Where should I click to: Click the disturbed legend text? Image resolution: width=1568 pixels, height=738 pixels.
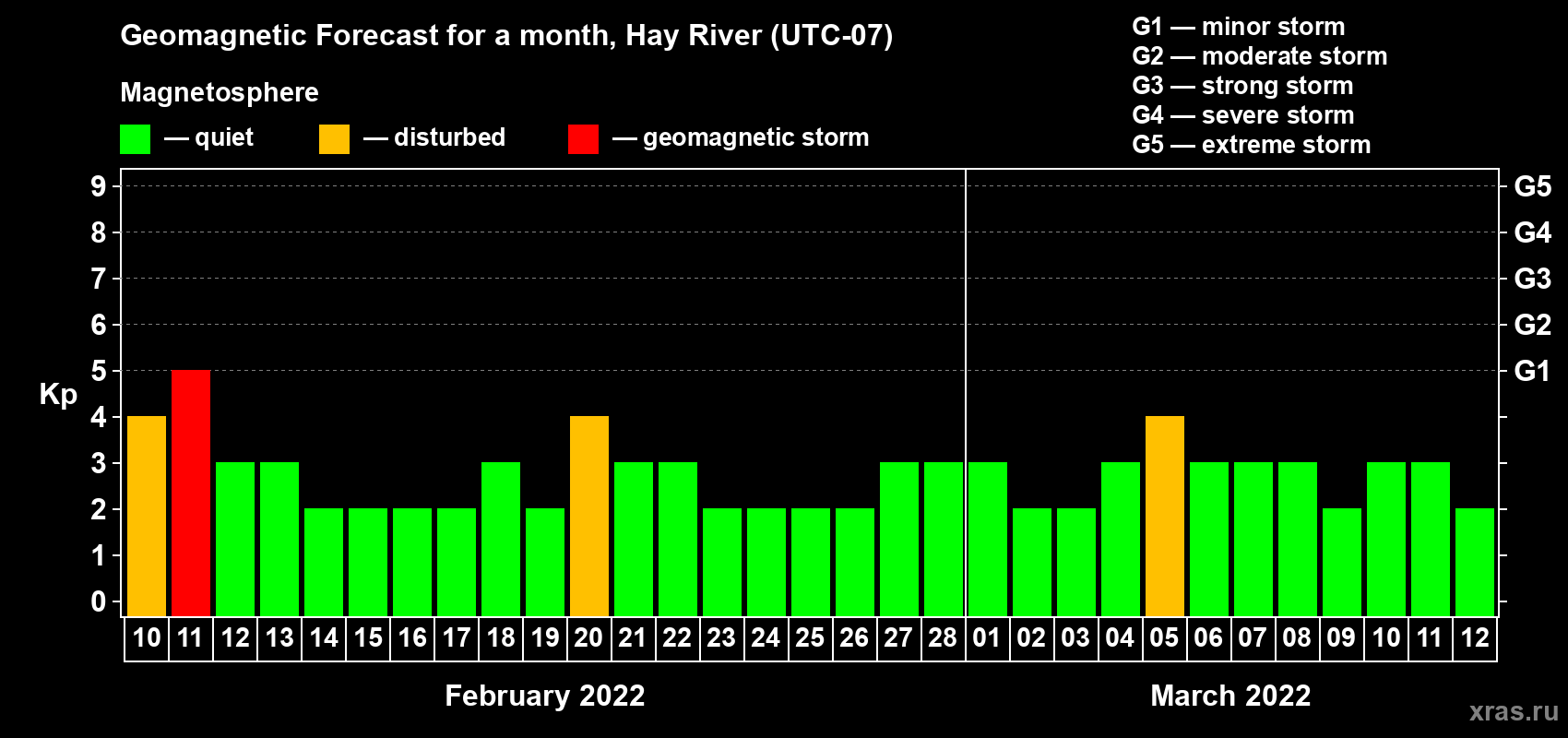[x=450, y=137]
